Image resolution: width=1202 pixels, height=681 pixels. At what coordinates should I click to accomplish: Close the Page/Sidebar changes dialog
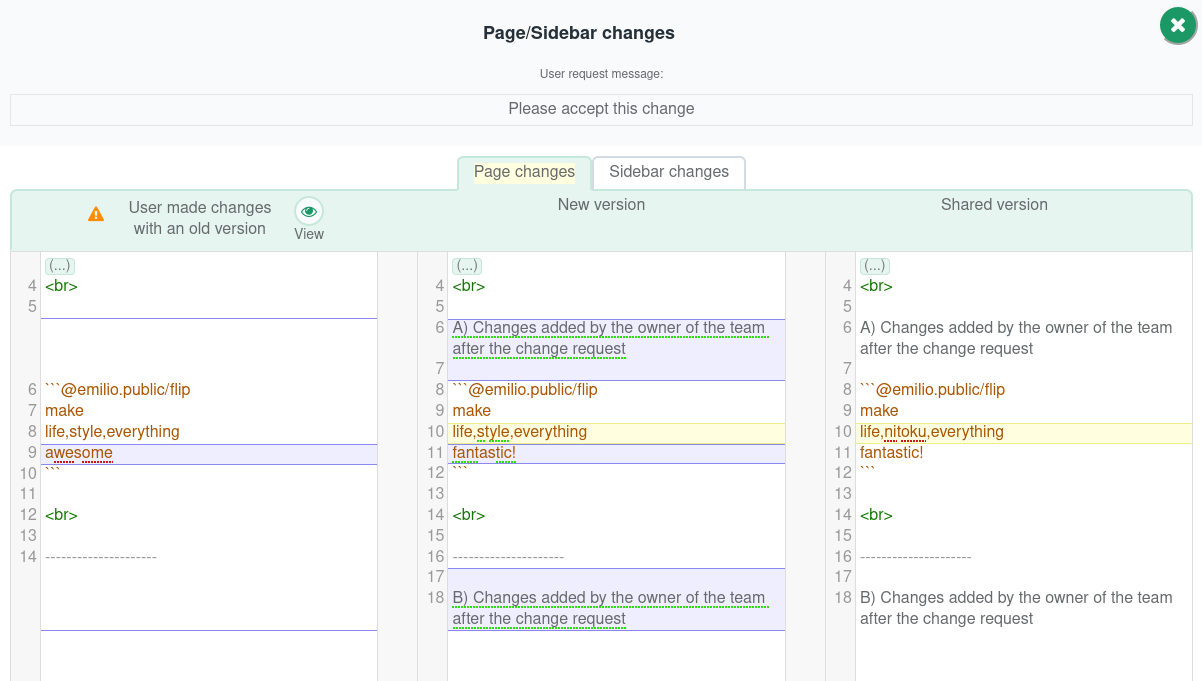(1178, 25)
